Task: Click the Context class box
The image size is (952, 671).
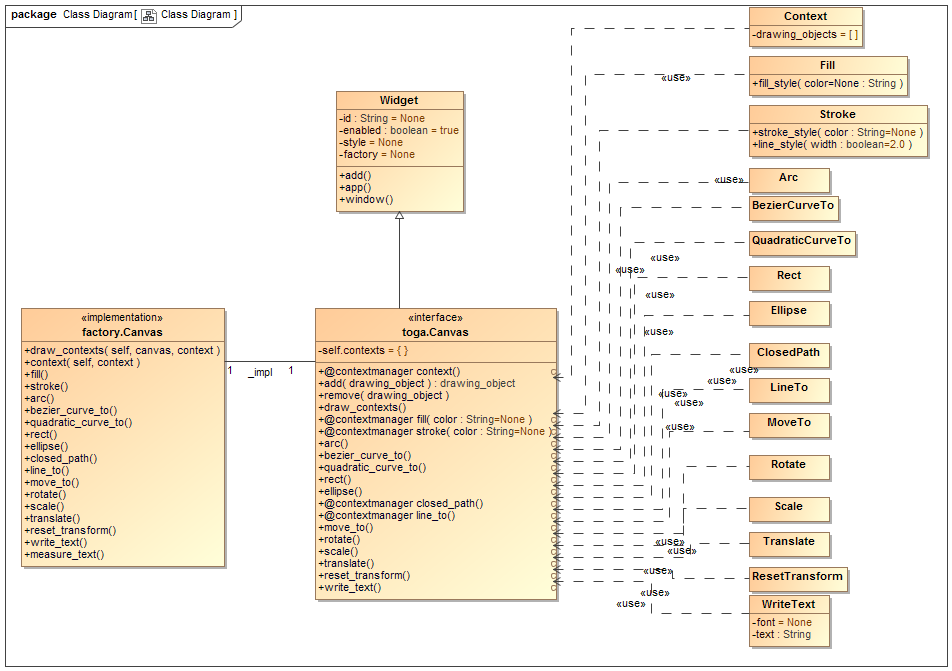Action: pyautogui.click(x=806, y=16)
